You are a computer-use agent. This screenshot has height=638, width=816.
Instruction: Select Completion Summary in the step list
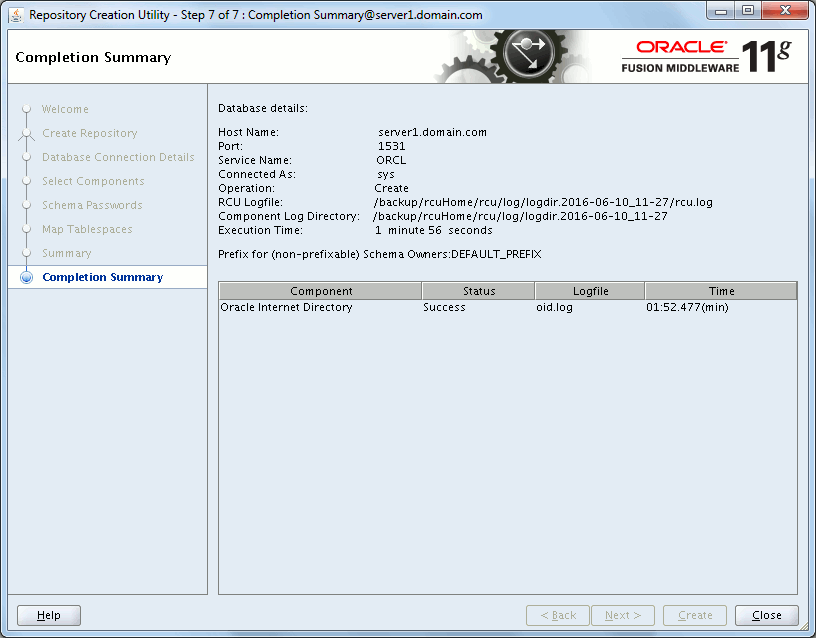[x=103, y=277]
